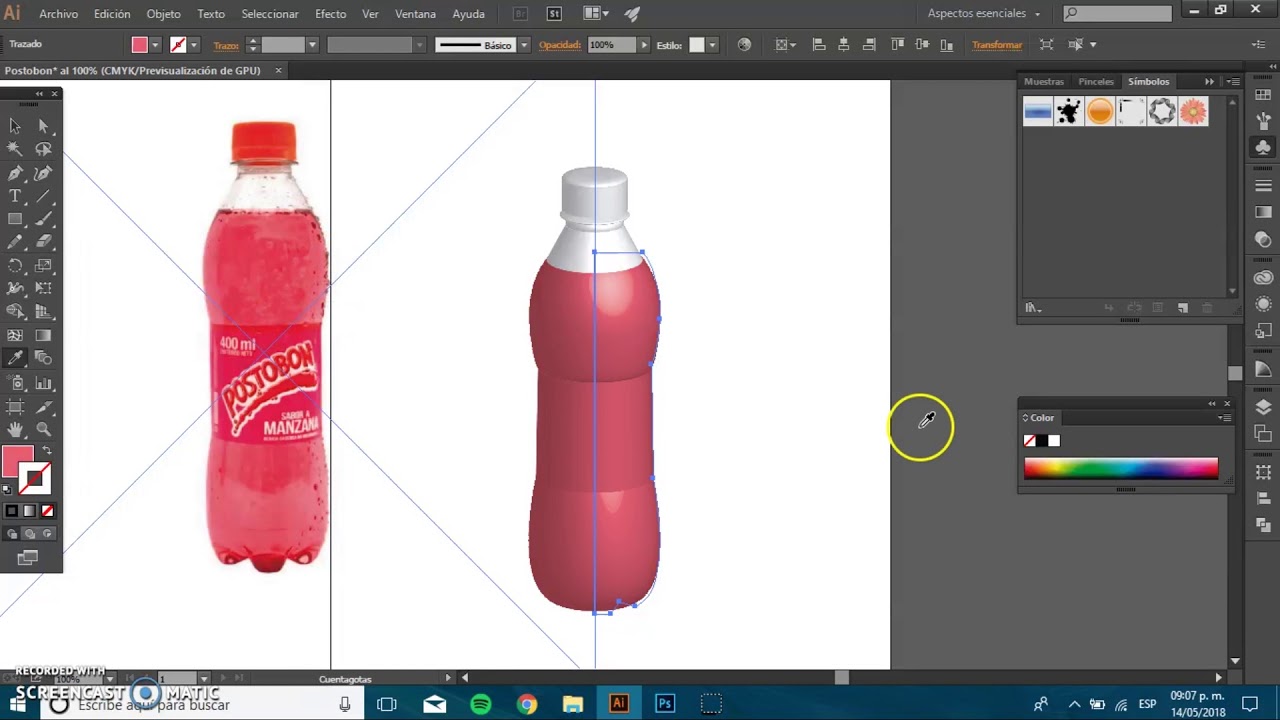Select the Shape Builder tool
The width and height of the screenshot is (1280, 720).
coord(15,312)
